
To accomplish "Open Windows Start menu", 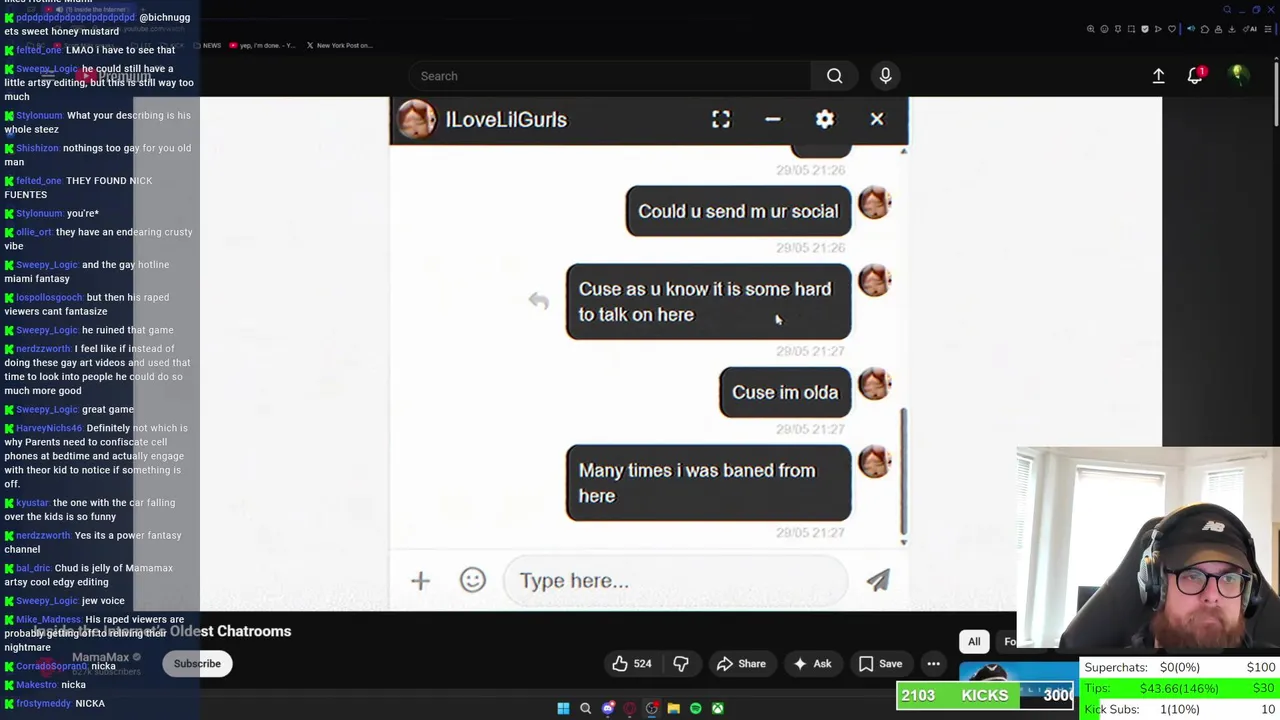I will point(563,709).
